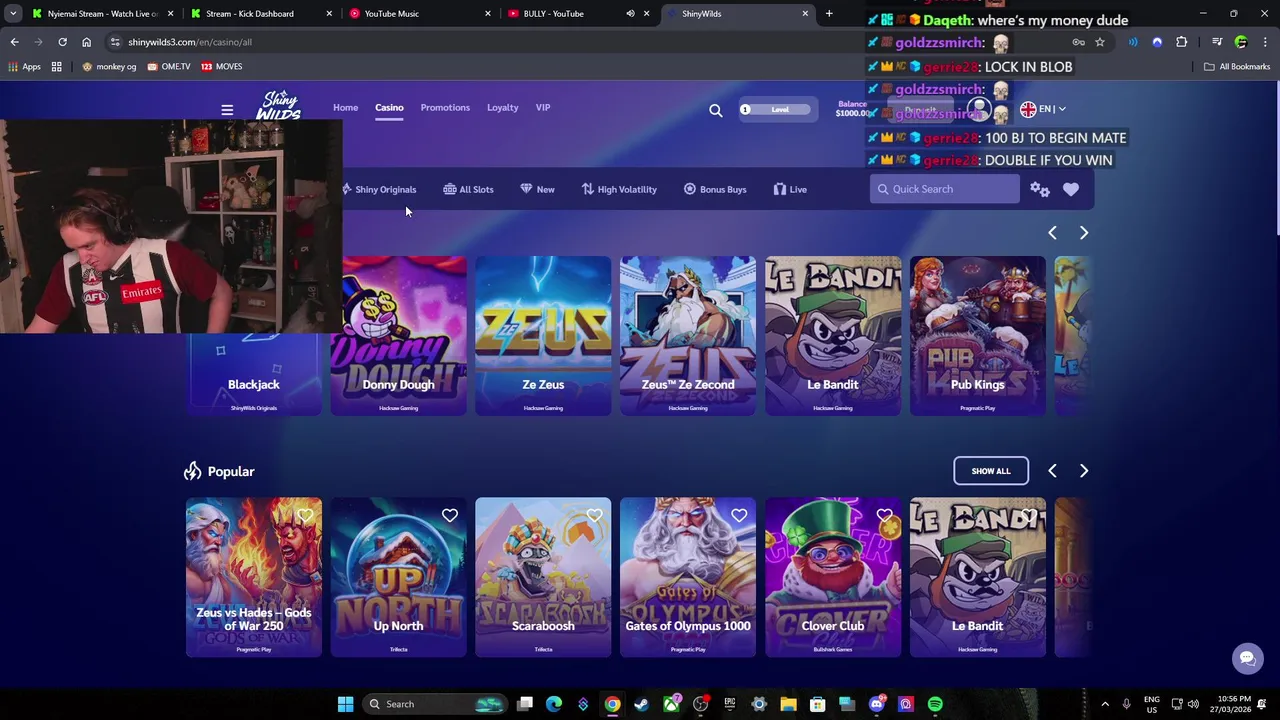
Task: Click the browser back arrow
Action: [x=14, y=42]
